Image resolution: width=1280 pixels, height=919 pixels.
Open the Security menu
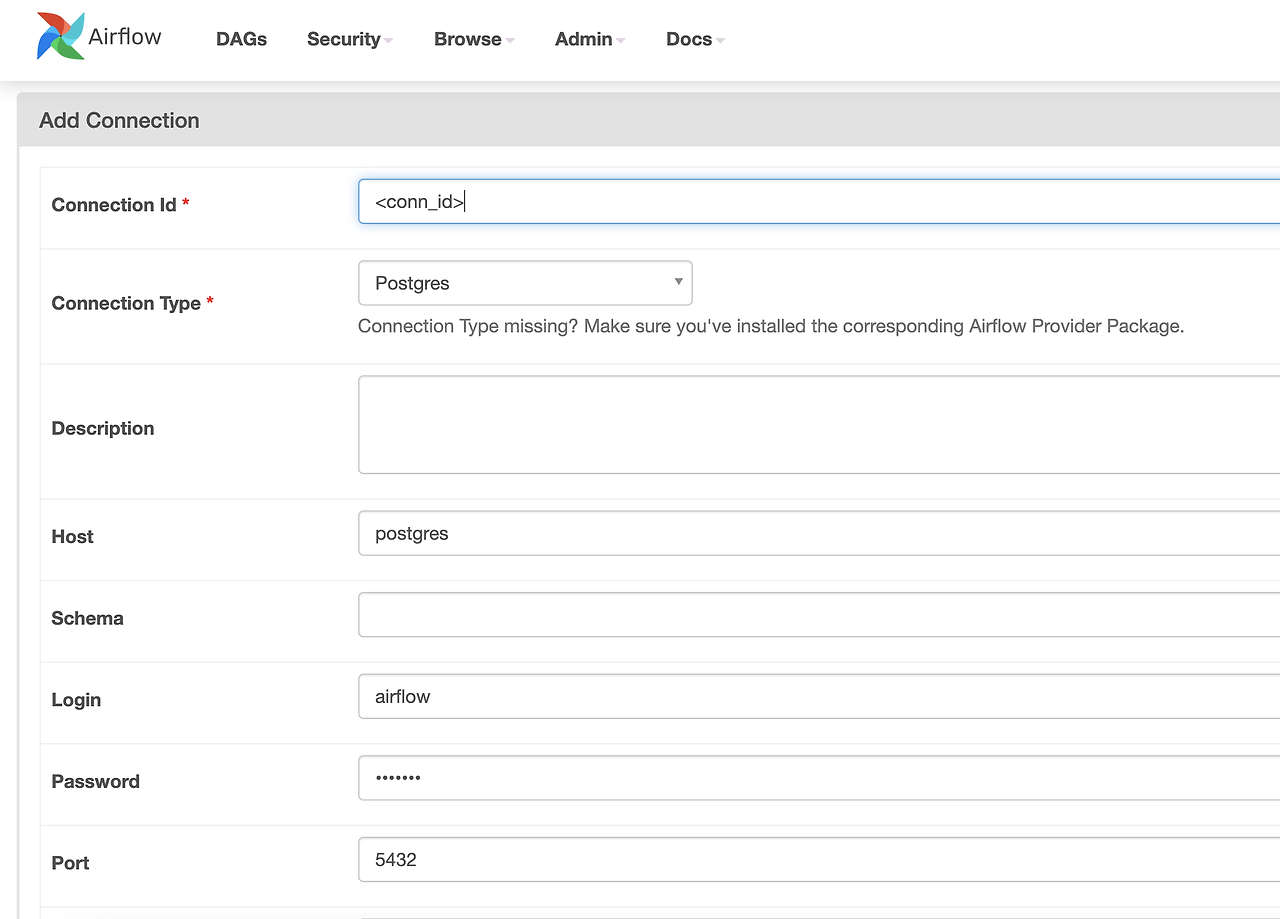click(x=349, y=39)
